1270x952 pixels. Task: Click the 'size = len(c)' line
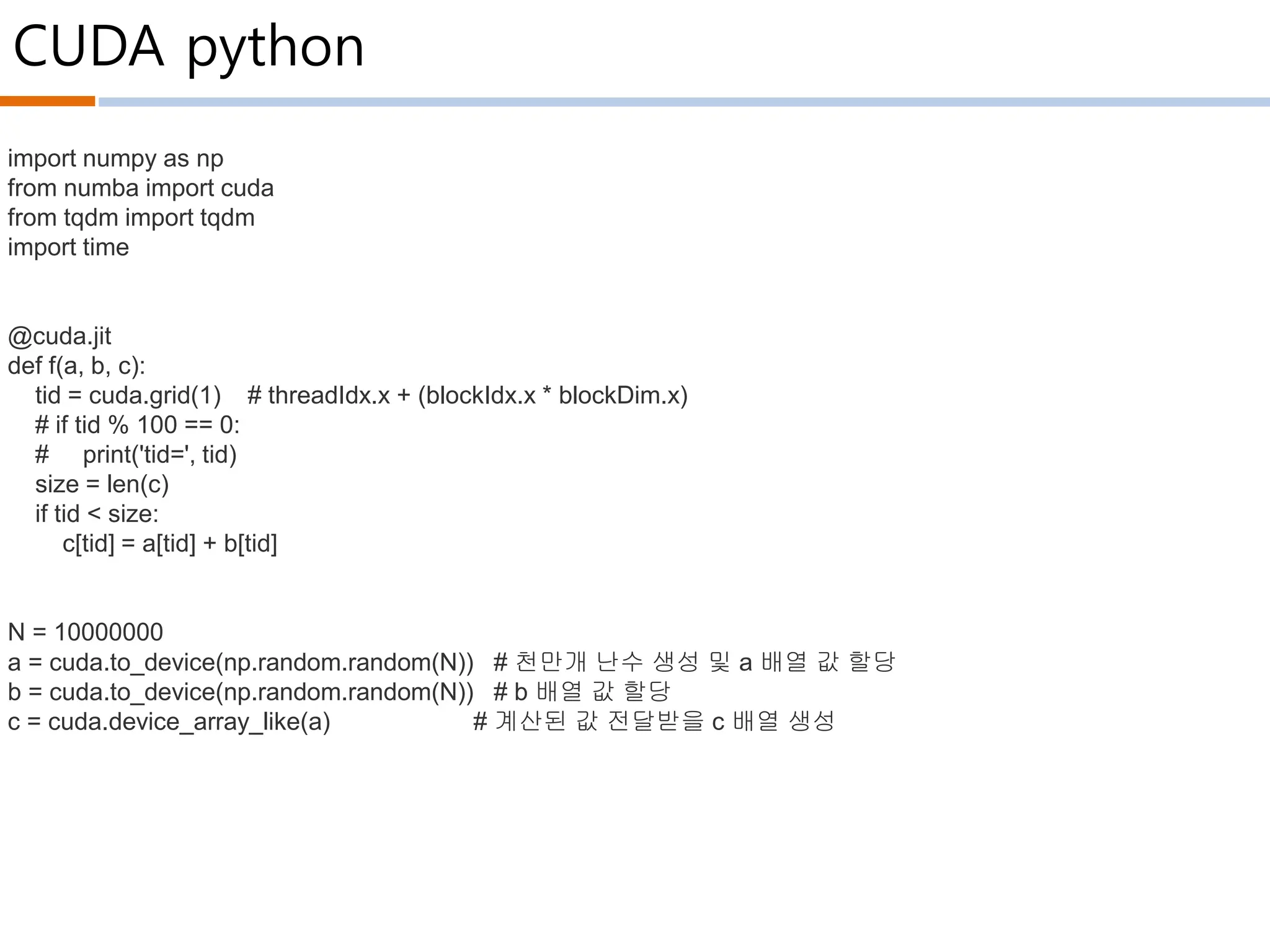pos(102,485)
